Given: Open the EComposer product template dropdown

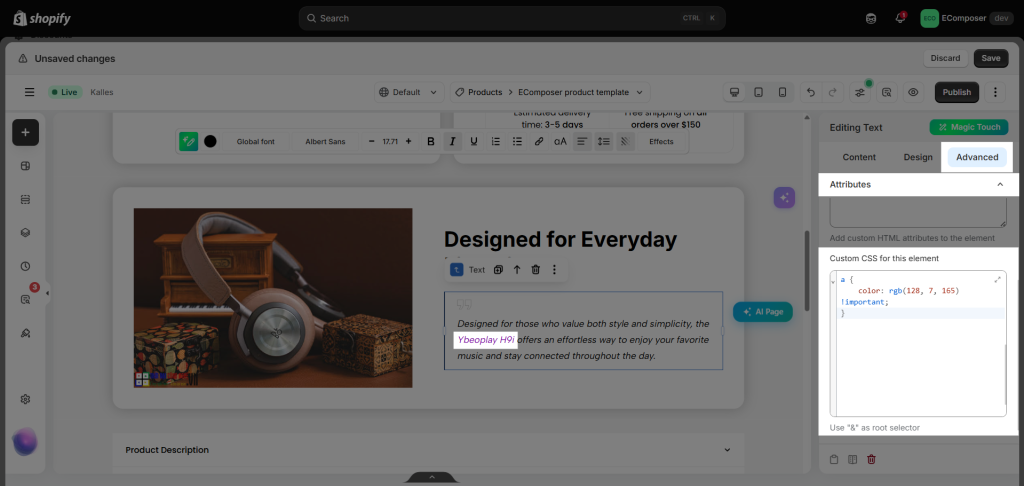Looking at the screenshot, I should pos(581,92).
